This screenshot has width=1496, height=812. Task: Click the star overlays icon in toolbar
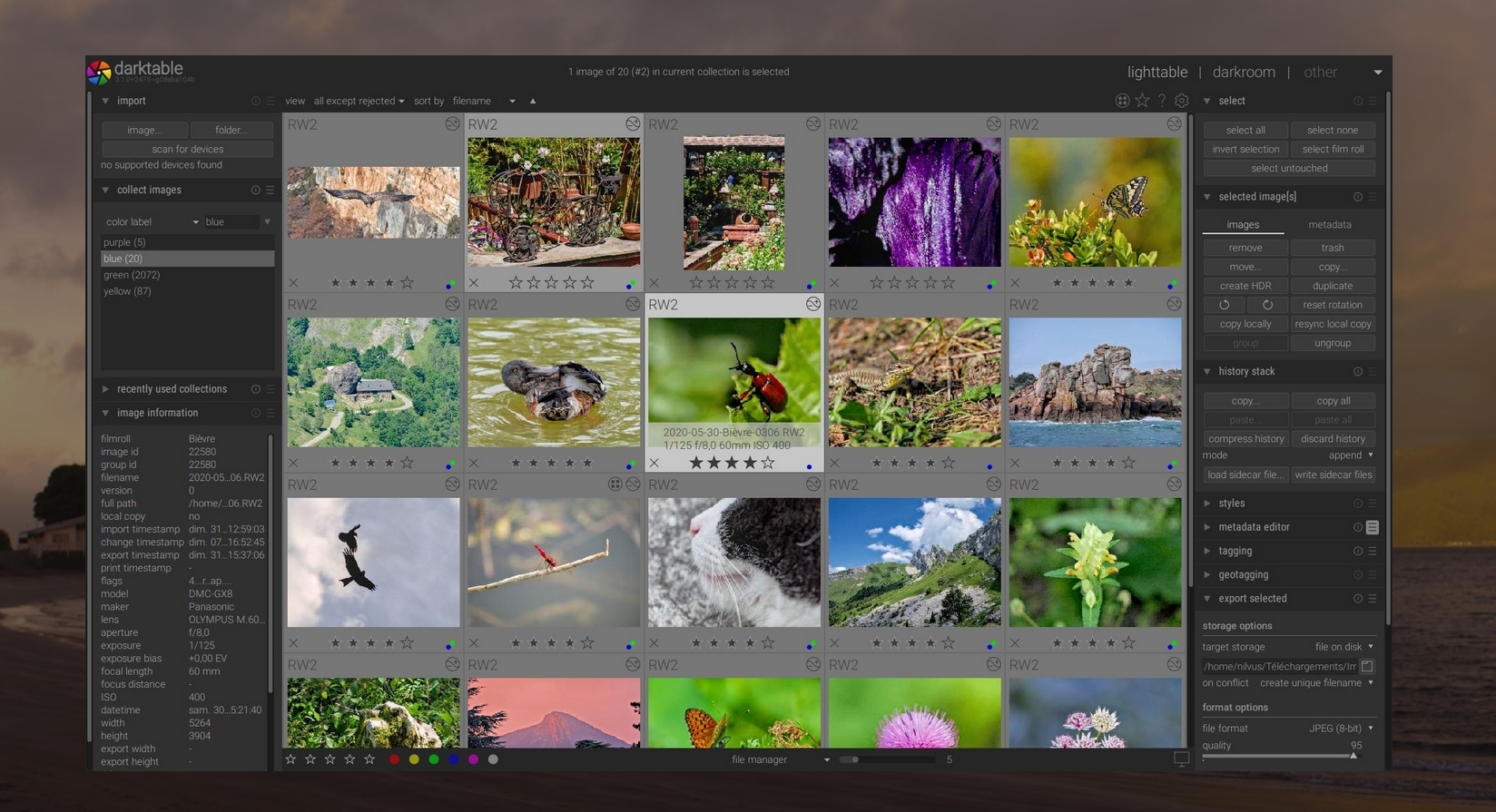1142,101
